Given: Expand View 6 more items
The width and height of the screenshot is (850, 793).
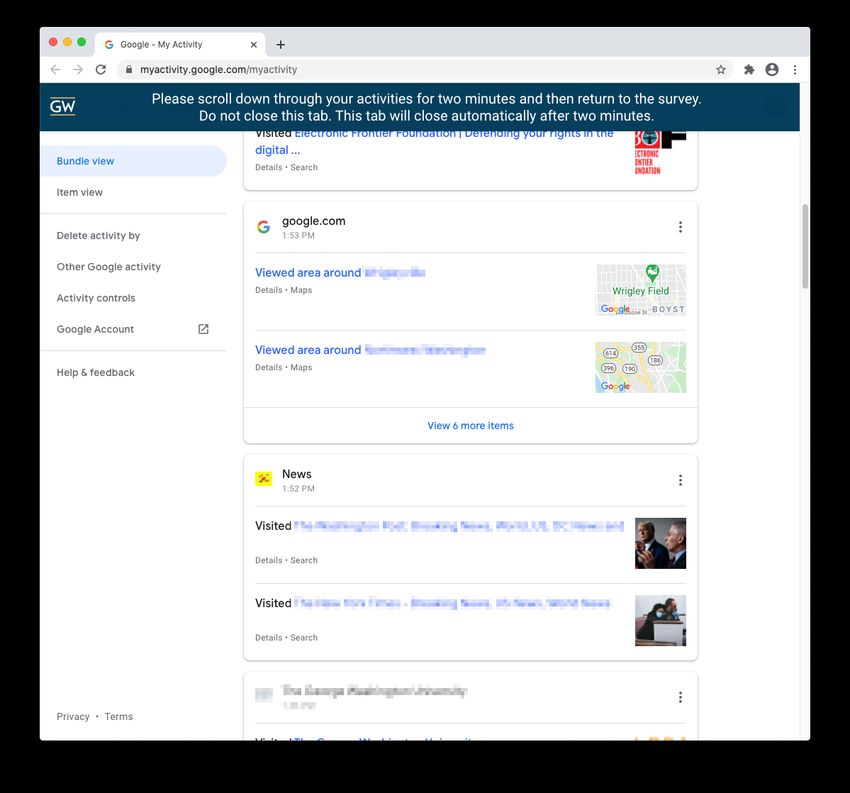Looking at the screenshot, I should (x=470, y=425).
